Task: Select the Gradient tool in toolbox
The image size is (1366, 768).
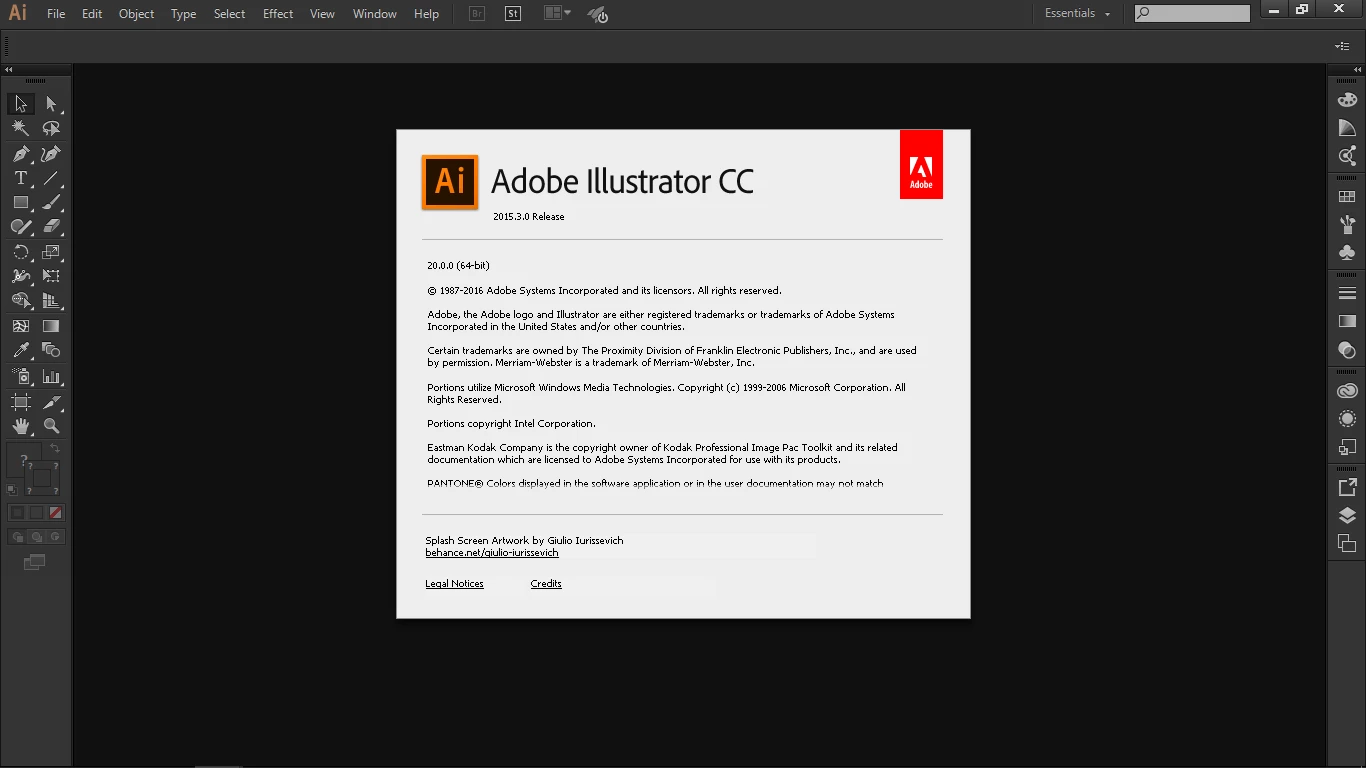Action: point(51,326)
